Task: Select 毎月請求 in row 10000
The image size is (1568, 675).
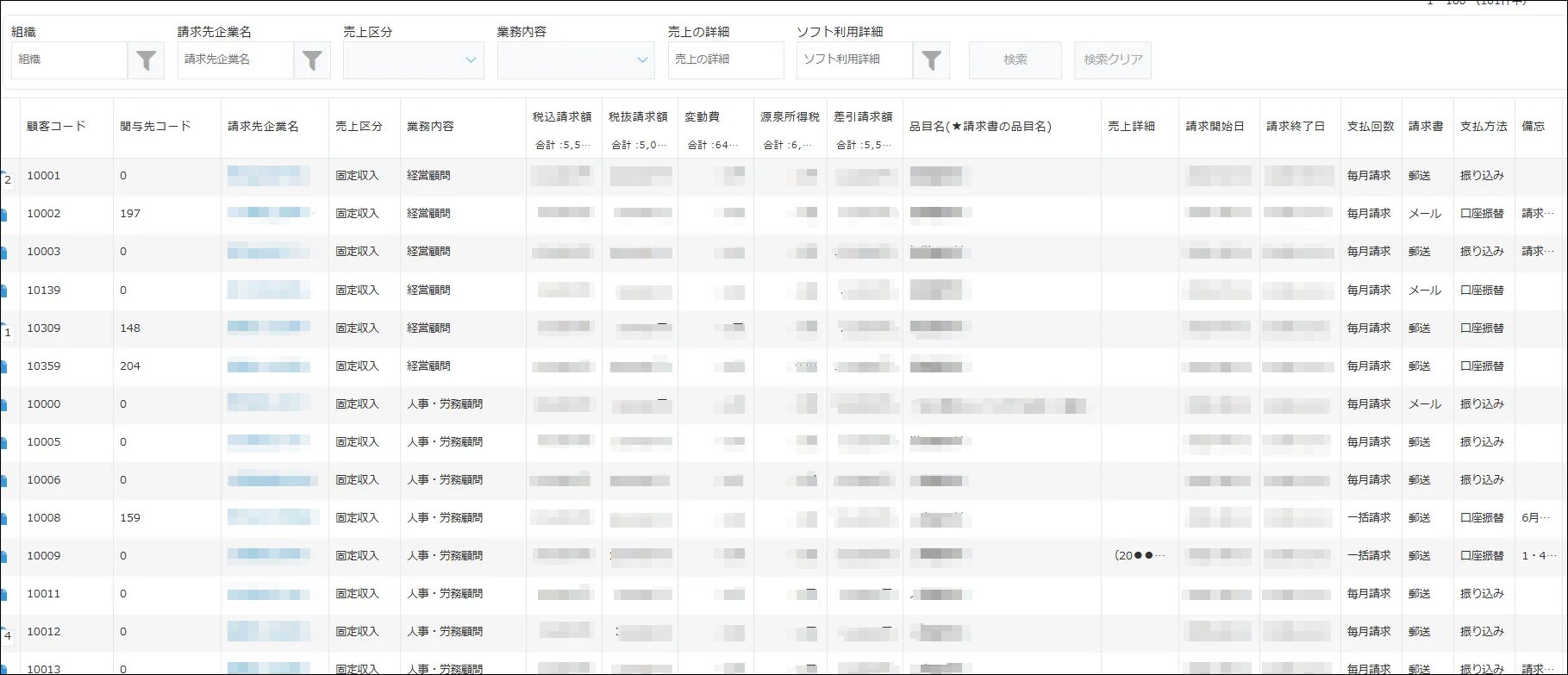Action: [x=1369, y=404]
